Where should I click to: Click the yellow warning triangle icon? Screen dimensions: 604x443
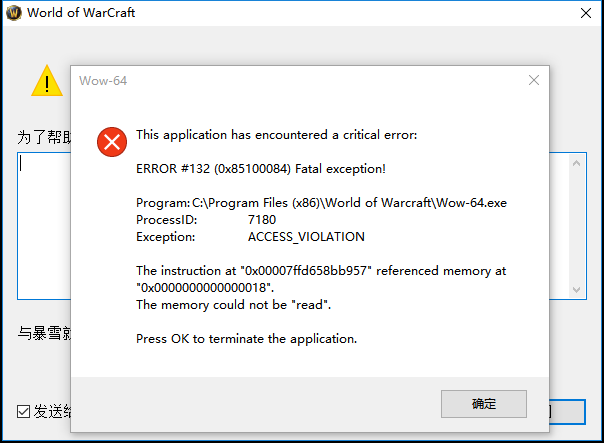pyautogui.click(x=47, y=81)
